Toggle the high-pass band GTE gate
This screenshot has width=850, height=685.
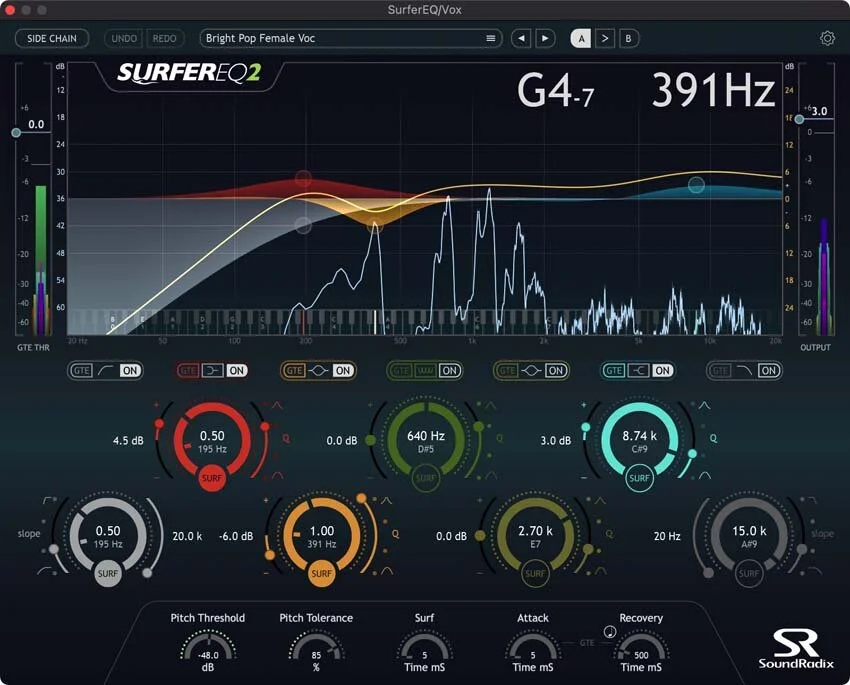click(x=82, y=371)
